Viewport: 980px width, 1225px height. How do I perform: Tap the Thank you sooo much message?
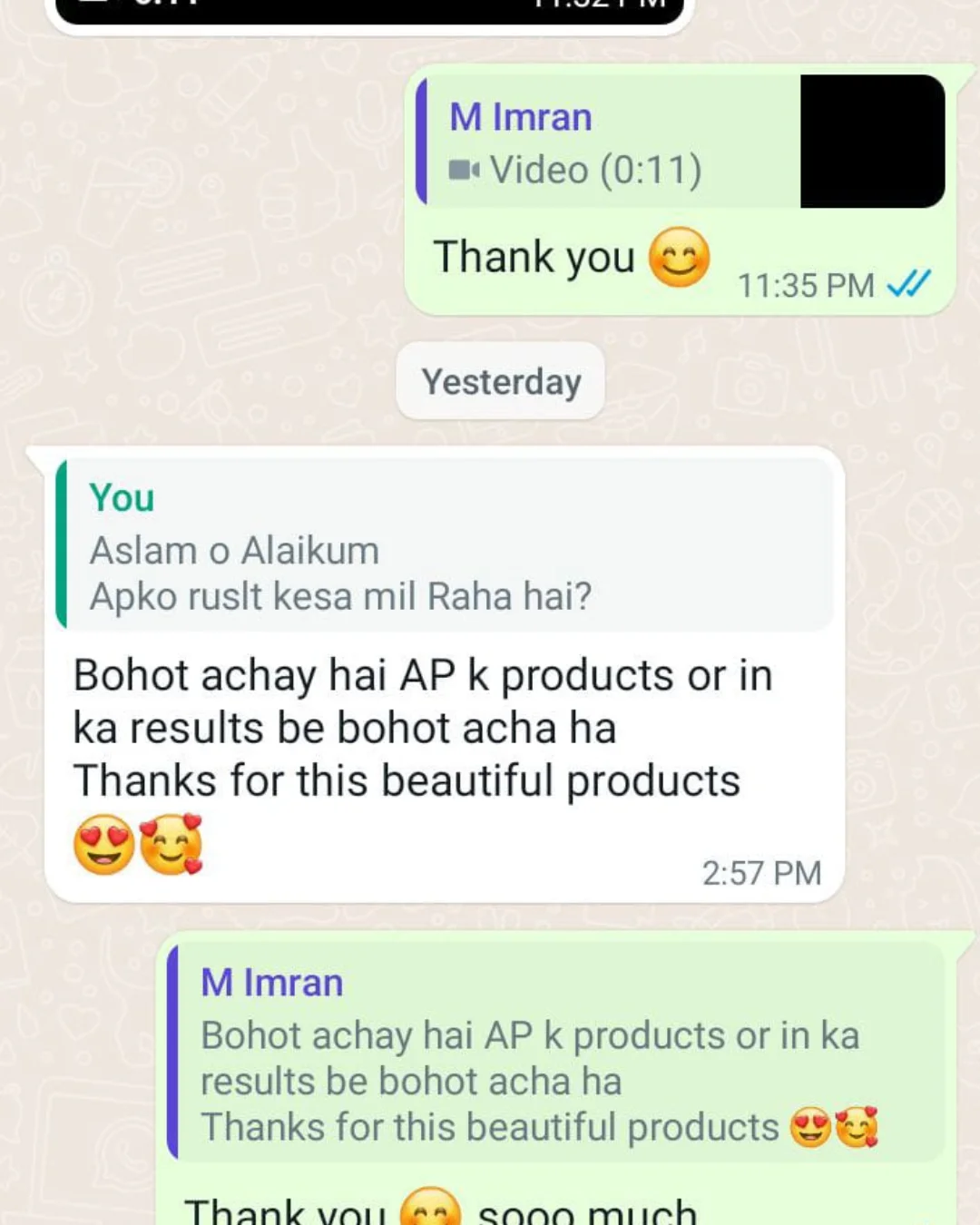[441, 1209]
